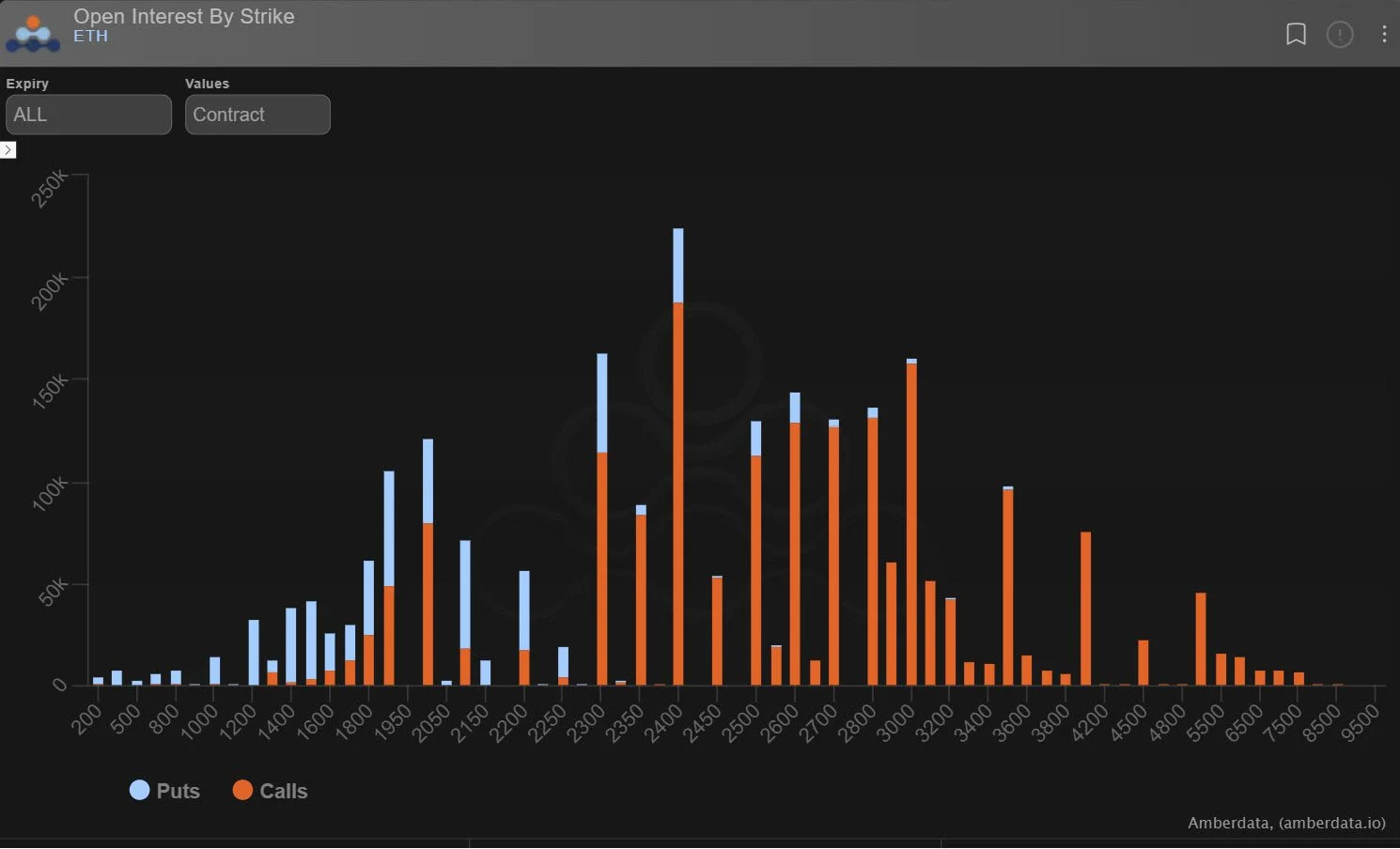
Task: Click the 50k y-axis label
Action: click(x=53, y=593)
